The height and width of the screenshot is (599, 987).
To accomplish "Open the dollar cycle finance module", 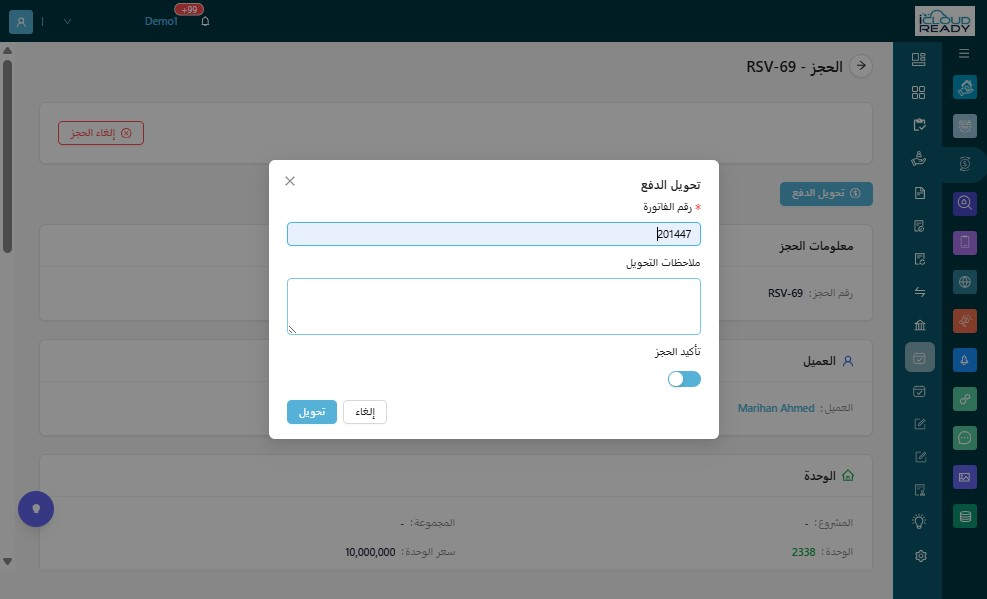I will pos(964,164).
